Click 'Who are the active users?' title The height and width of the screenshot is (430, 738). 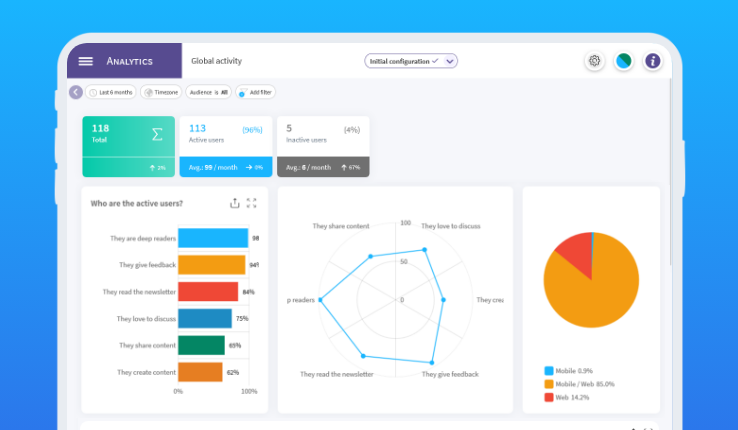pos(136,203)
